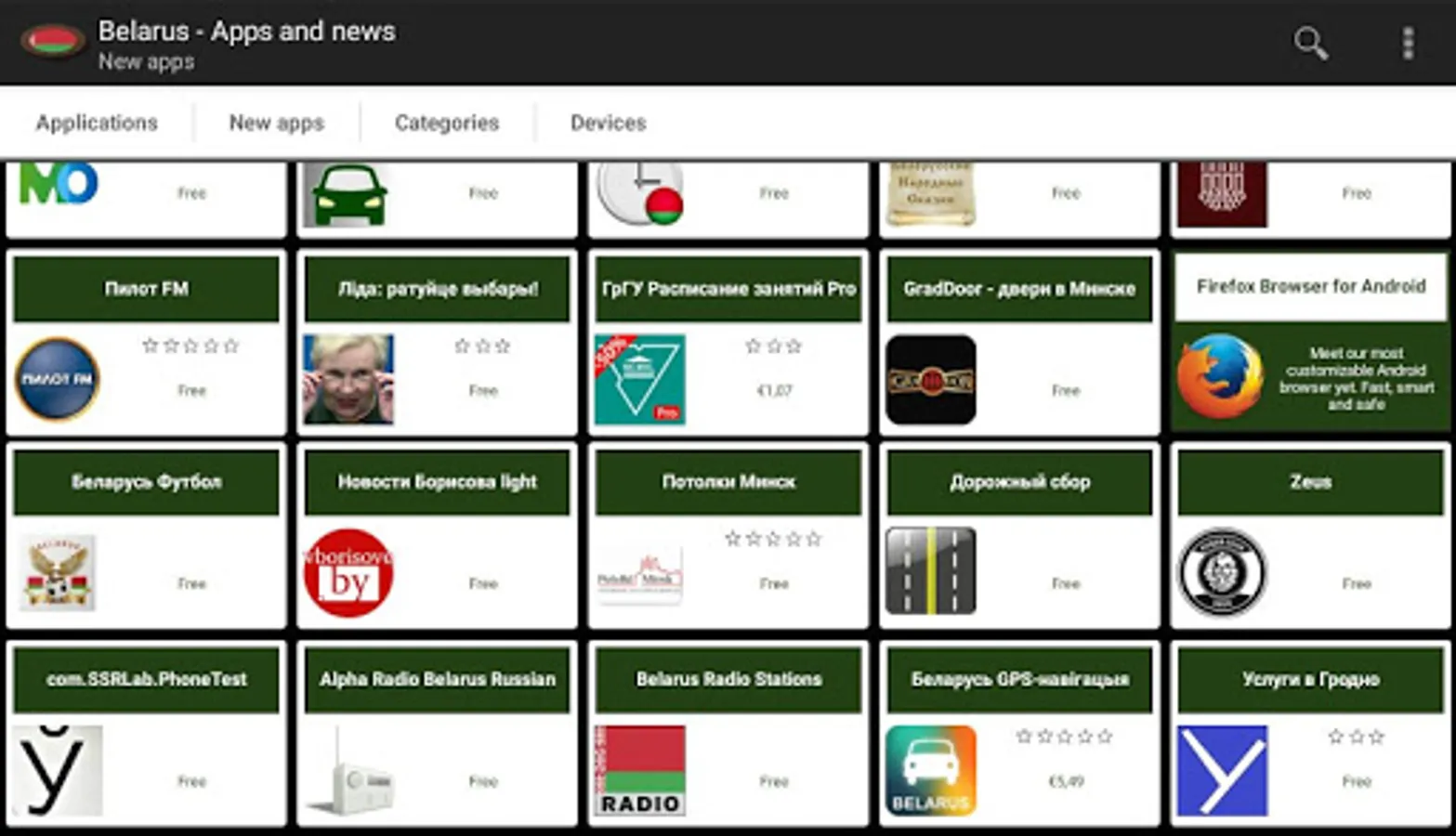Select the com.SSRLab.PhoneTest title
Image resolution: width=1456 pixels, height=836 pixels.
point(146,680)
